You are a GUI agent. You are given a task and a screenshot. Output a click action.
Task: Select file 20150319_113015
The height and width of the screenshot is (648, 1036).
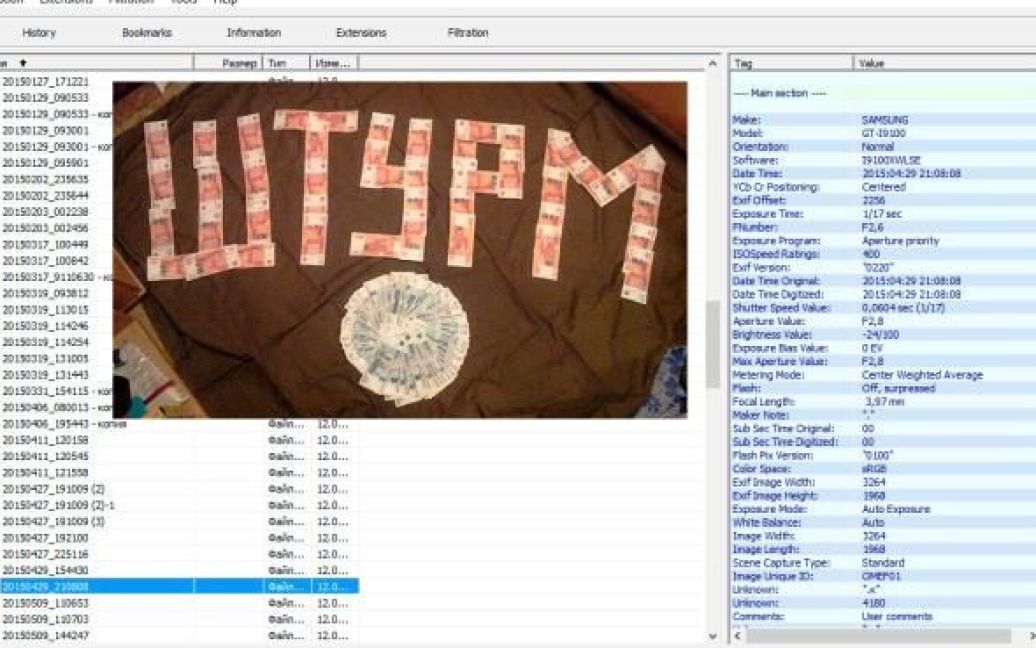[45, 309]
